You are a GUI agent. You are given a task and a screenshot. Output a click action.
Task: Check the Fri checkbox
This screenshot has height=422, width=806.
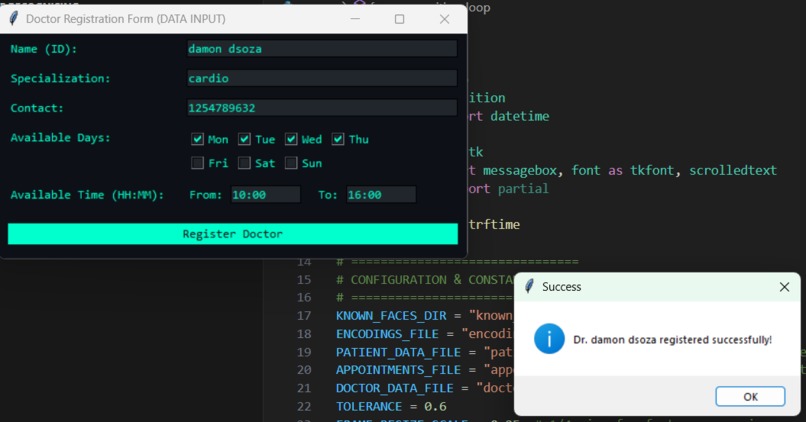(x=197, y=163)
